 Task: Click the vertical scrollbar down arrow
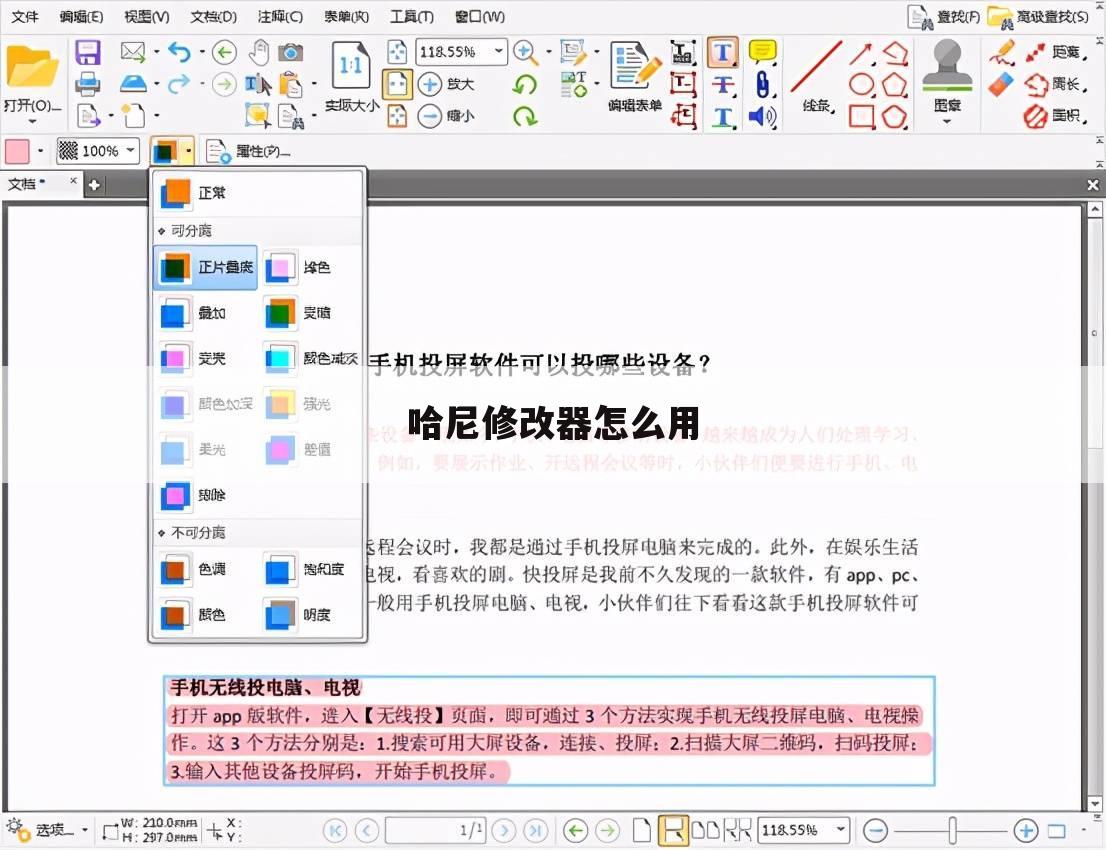point(1094,804)
